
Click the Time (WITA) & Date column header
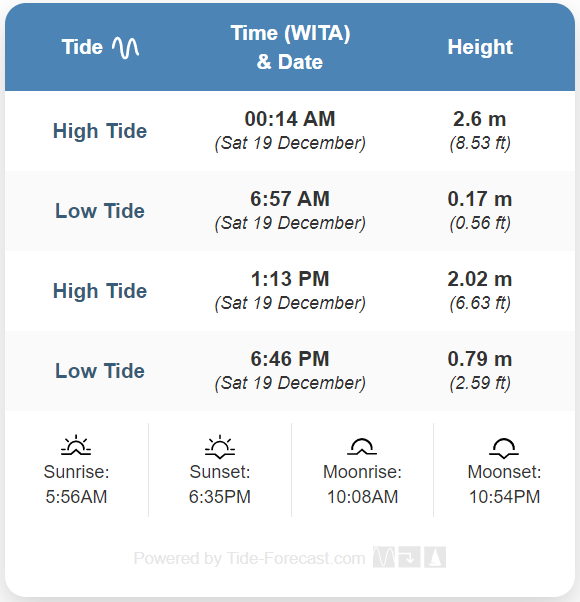coord(290,47)
